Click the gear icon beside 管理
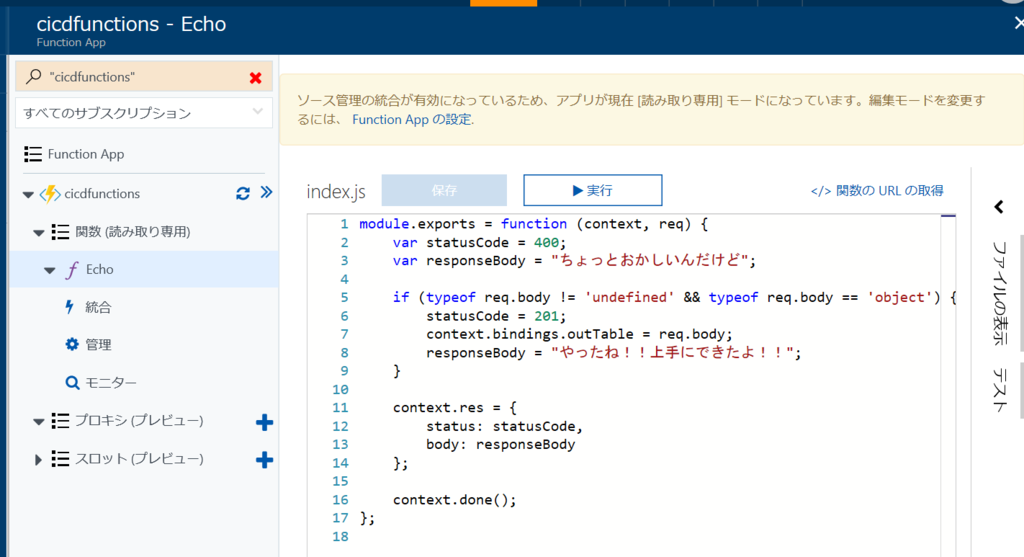Image resolution: width=1024 pixels, height=557 pixels. coord(72,344)
